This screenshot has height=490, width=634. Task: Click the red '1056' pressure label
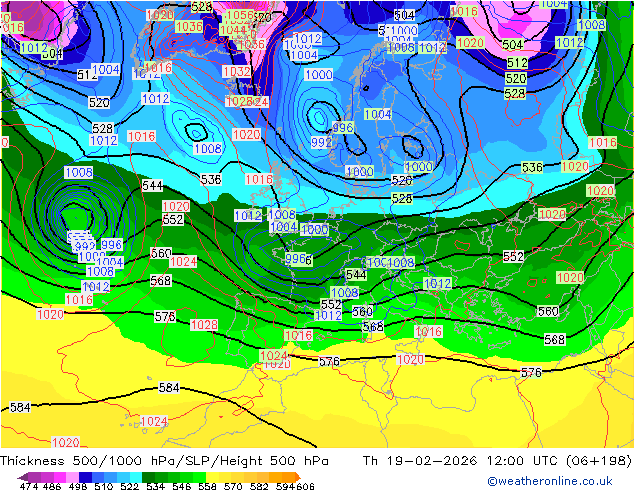pyautogui.click(x=240, y=15)
